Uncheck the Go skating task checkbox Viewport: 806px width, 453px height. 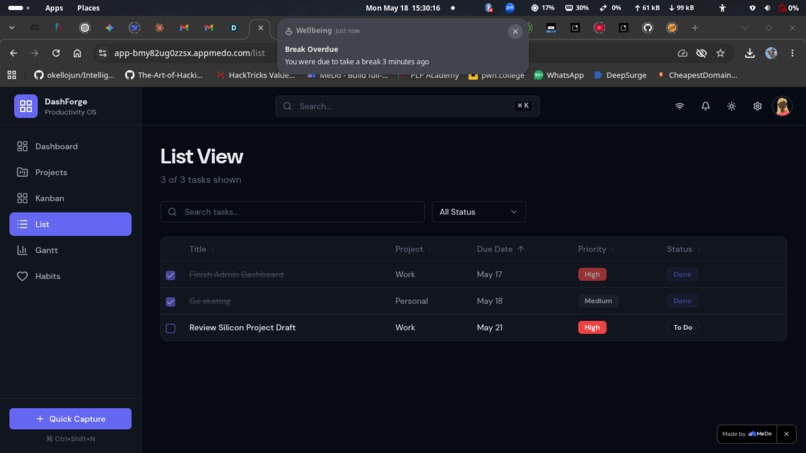(x=171, y=301)
